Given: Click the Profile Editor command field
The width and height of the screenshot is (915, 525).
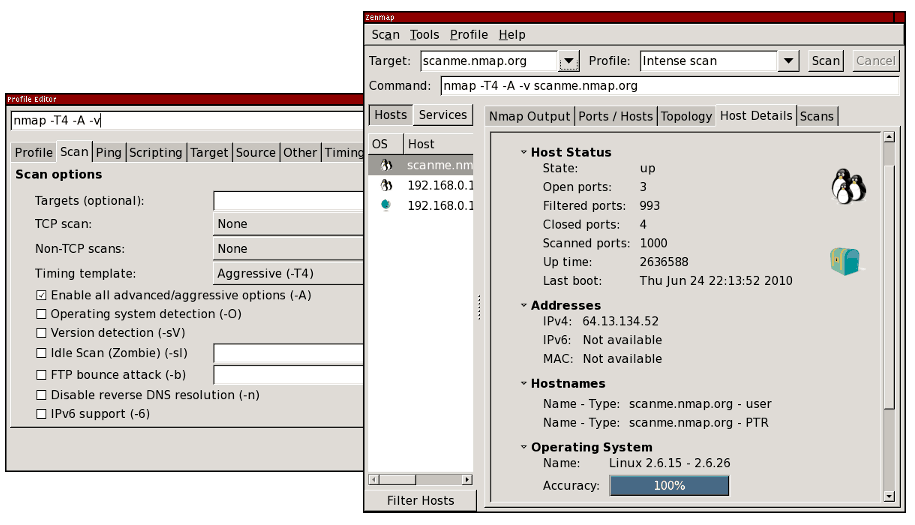Looking at the screenshot, I should [187, 121].
